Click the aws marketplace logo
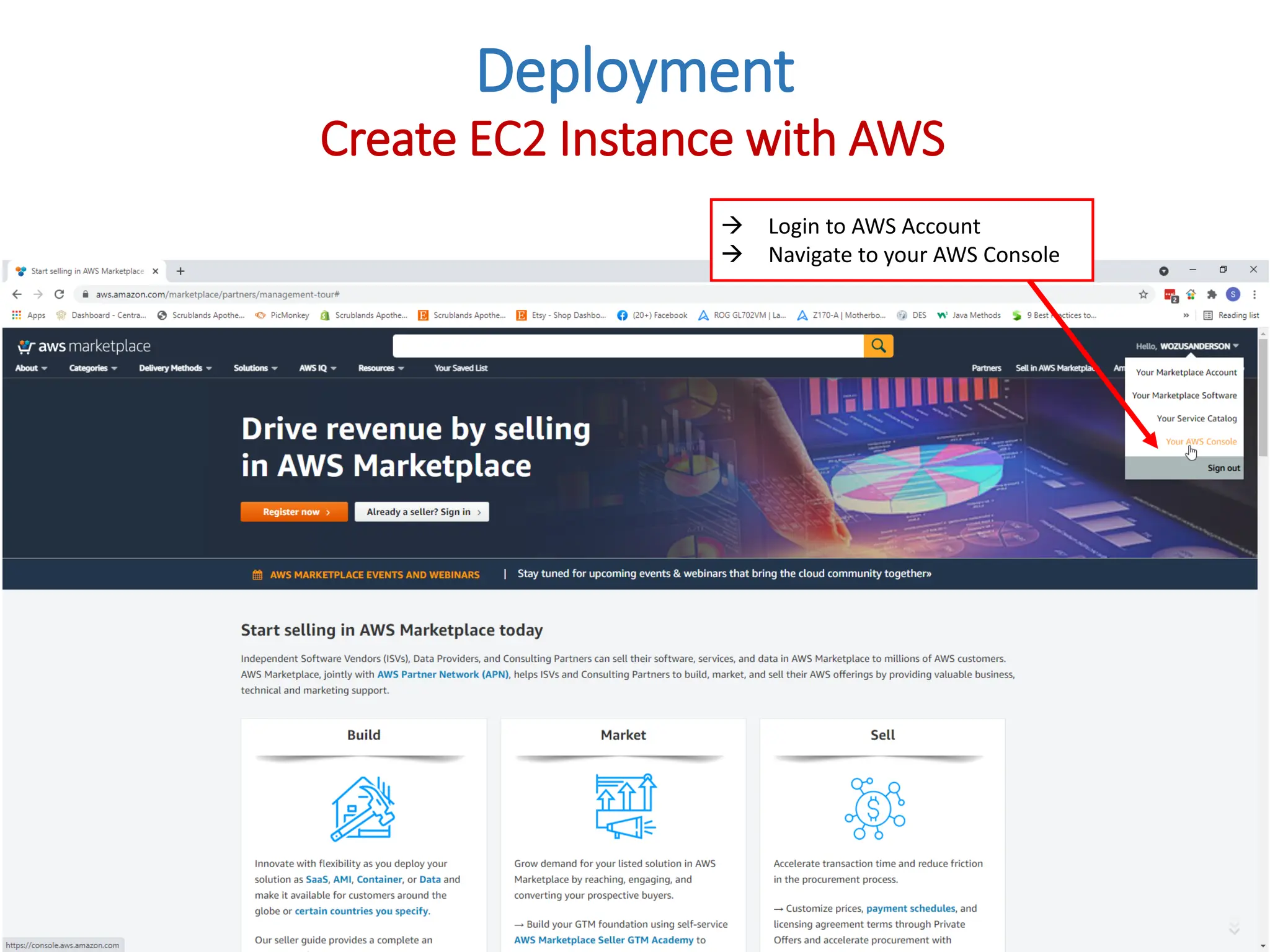The width and height of the screenshot is (1270, 952). tap(84, 346)
